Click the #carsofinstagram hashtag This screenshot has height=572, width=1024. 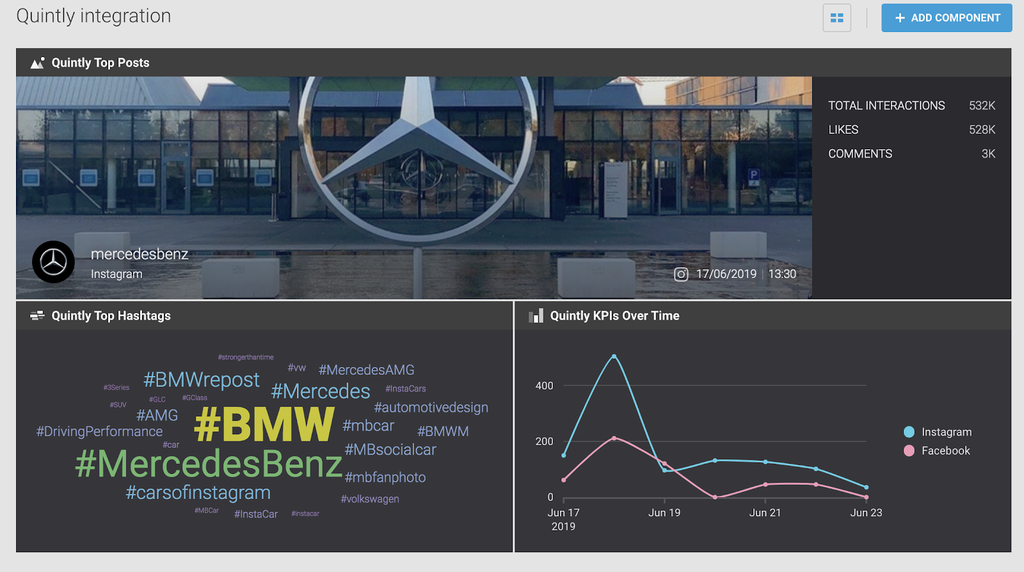[x=198, y=493]
